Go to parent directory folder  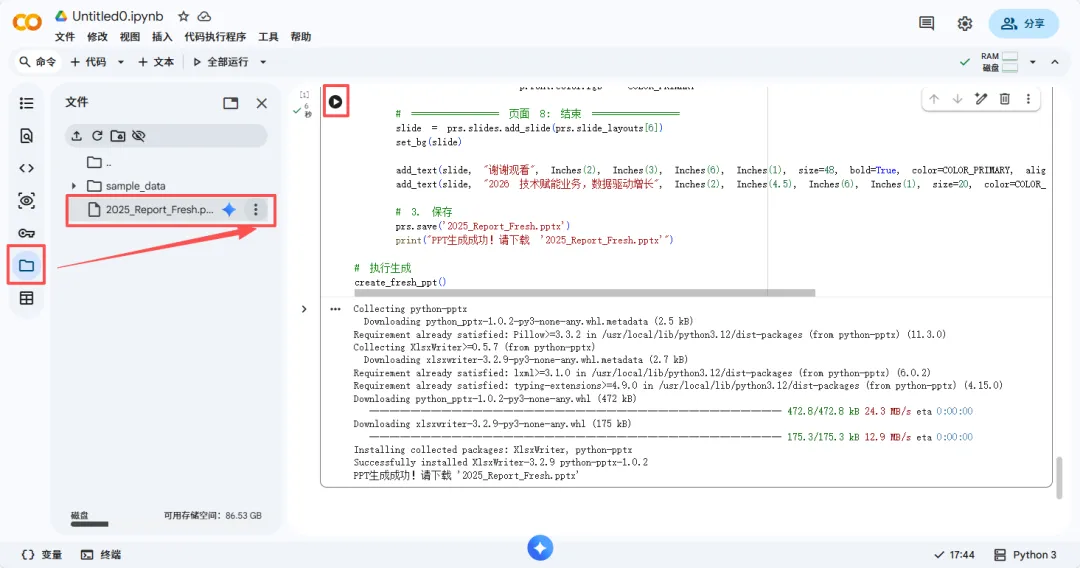(99, 162)
